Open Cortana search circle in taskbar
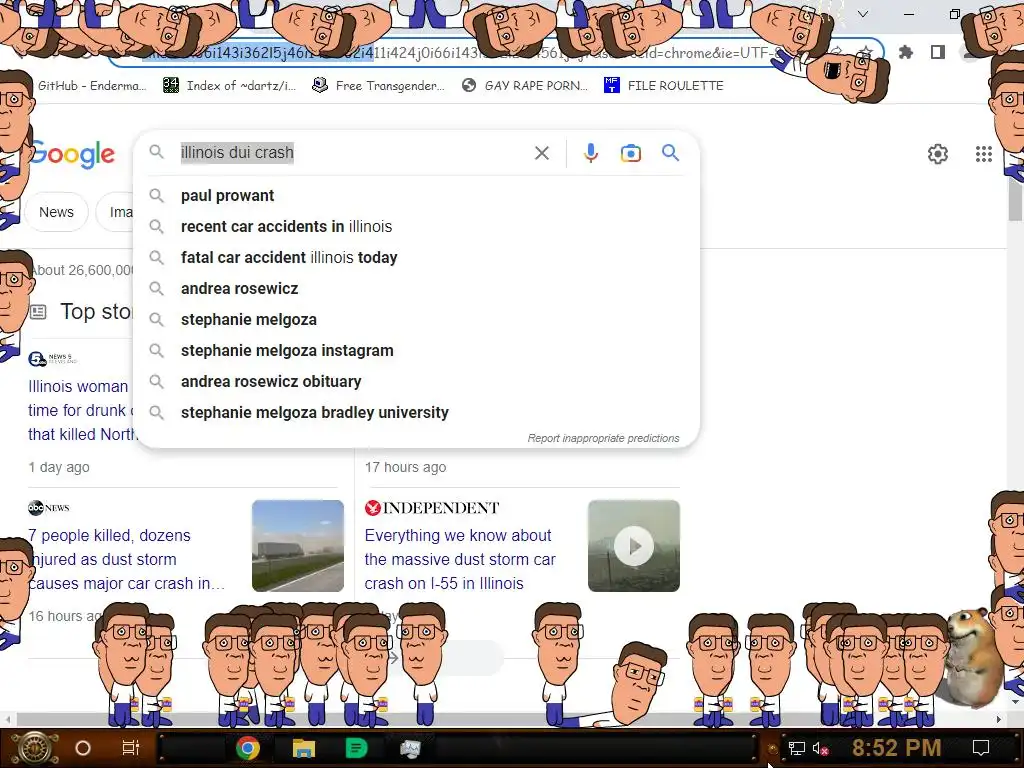Screen dimensions: 1024x768 point(83,748)
